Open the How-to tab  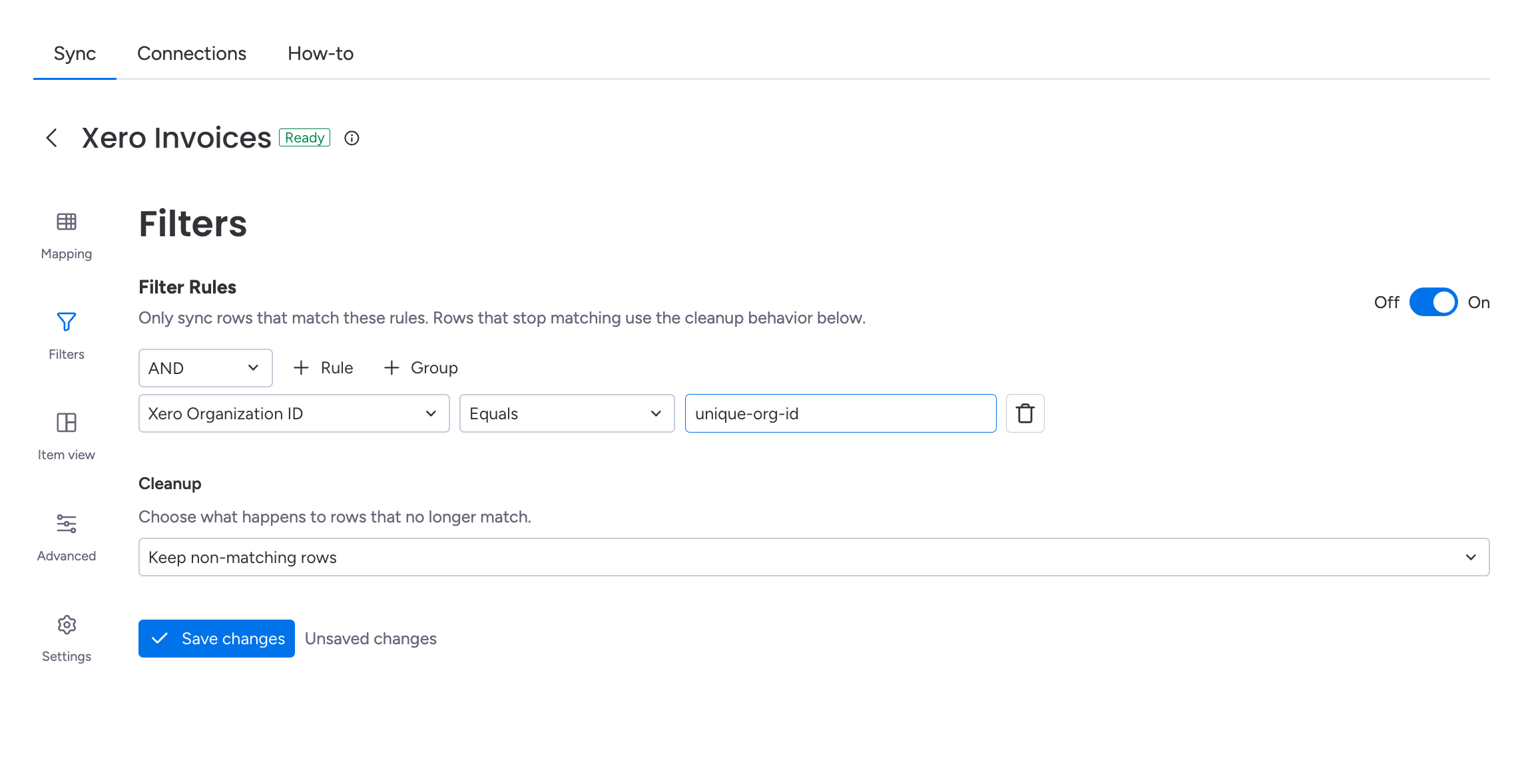(320, 53)
